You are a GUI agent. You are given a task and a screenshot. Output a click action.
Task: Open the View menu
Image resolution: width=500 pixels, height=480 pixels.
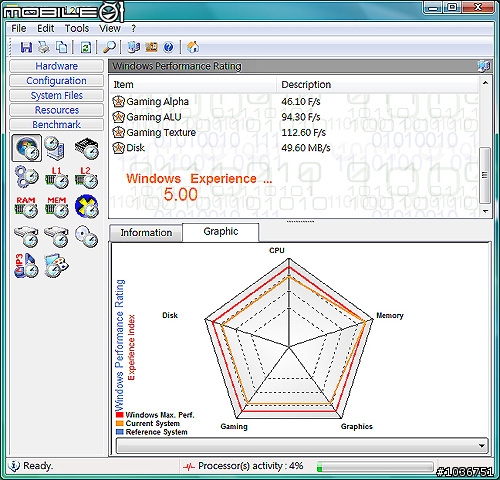coord(110,28)
